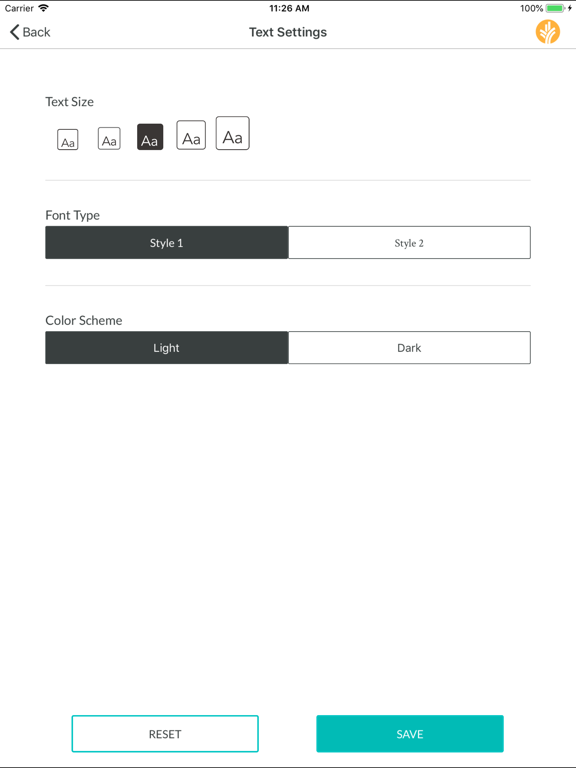Enable the Dark color scheme
Image resolution: width=576 pixels, height=768 pixels.
point(409,348)
